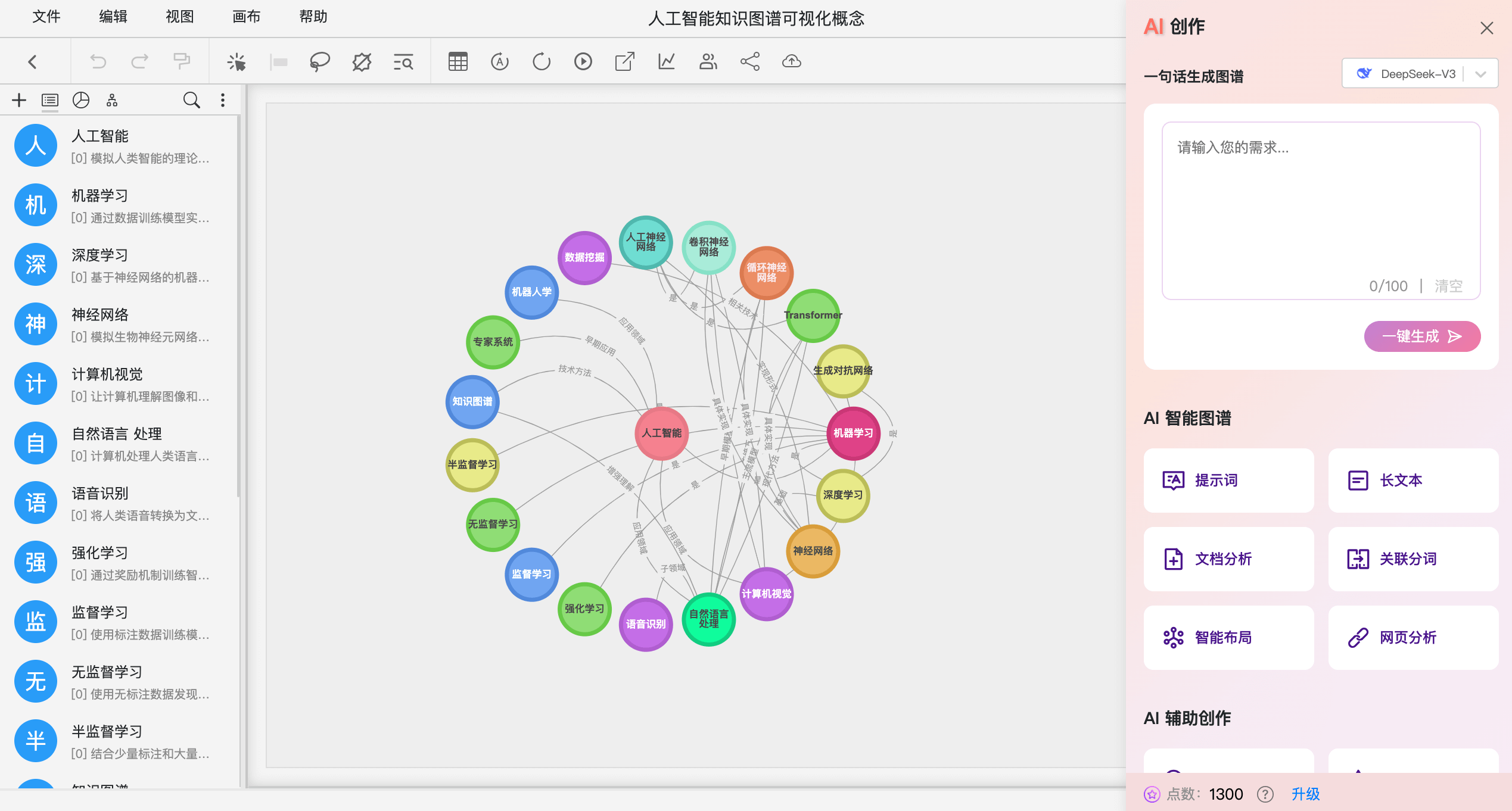Viewport: 1512px width, 811px height.
Task: Switch to list view icon
Action: pyautogui.click(x=50, y=100)
